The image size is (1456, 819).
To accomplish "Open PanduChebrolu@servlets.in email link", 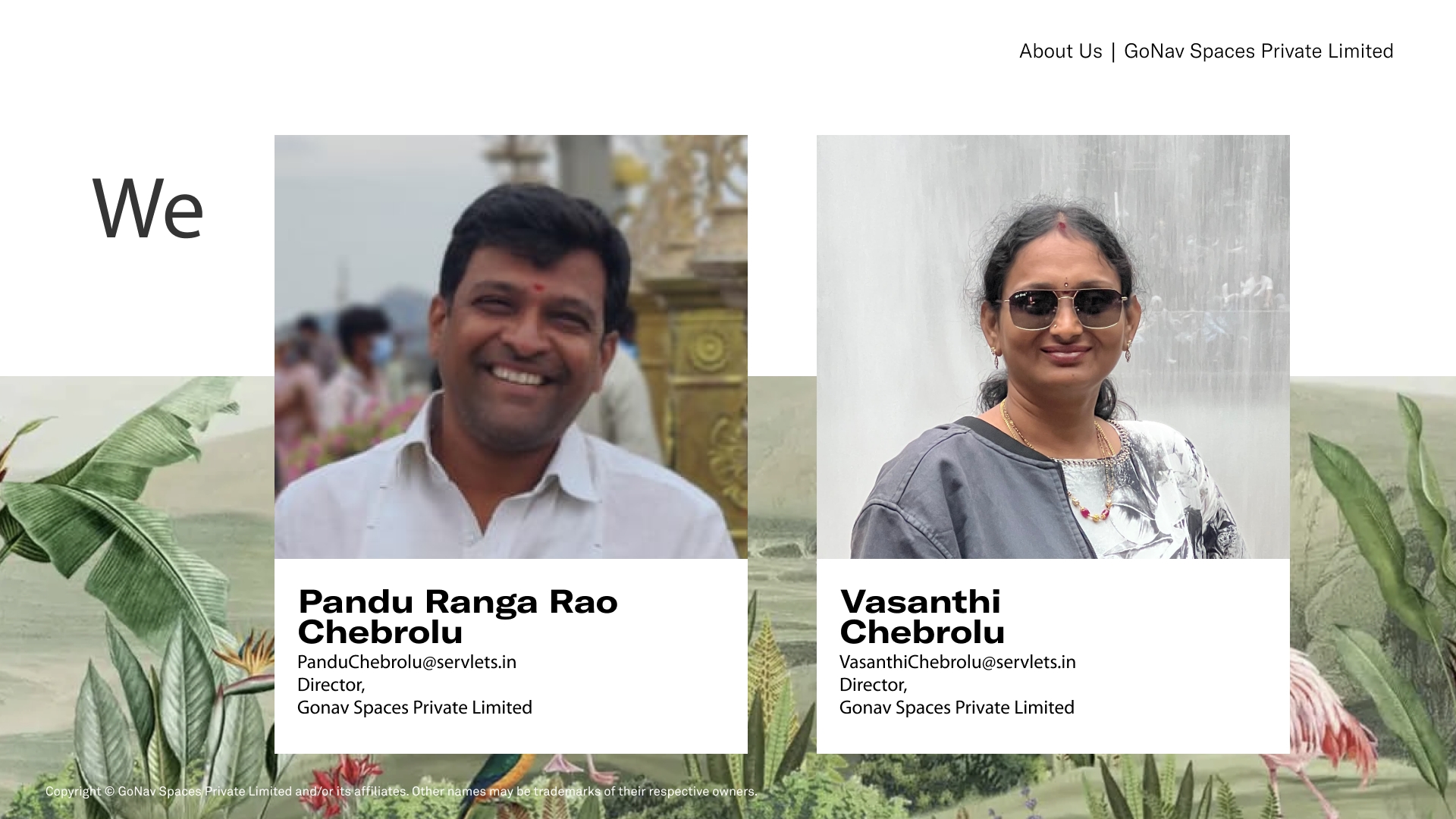I will [406, 662].
